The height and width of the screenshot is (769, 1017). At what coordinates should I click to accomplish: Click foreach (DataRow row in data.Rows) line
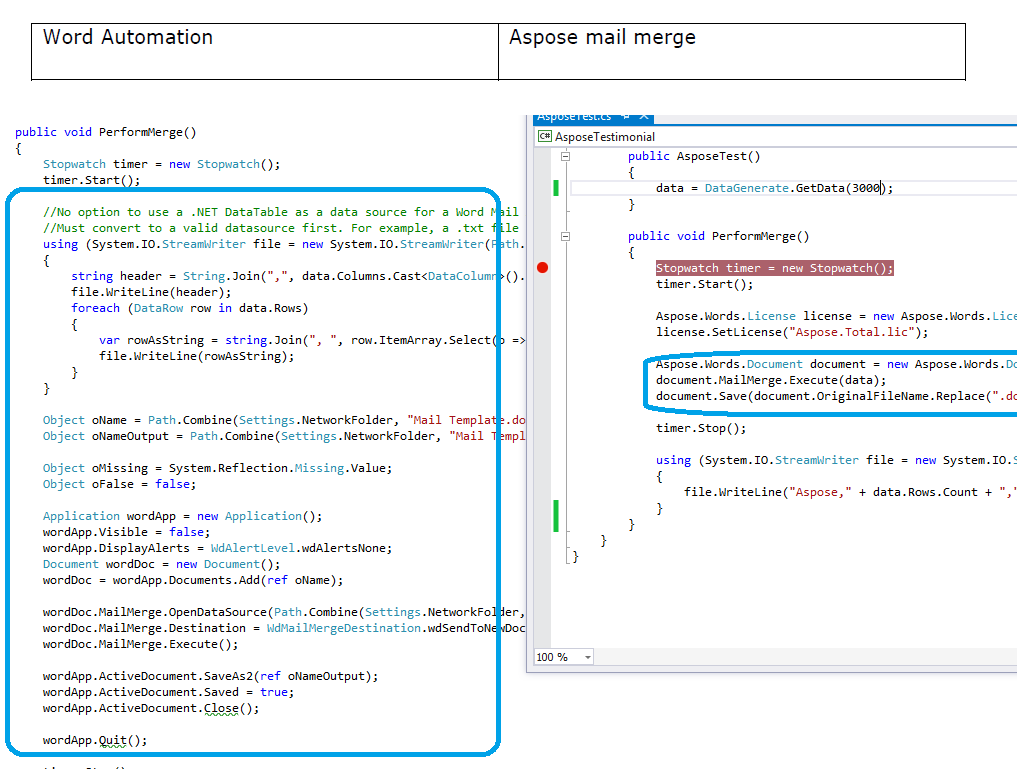(x=189, y=308)
